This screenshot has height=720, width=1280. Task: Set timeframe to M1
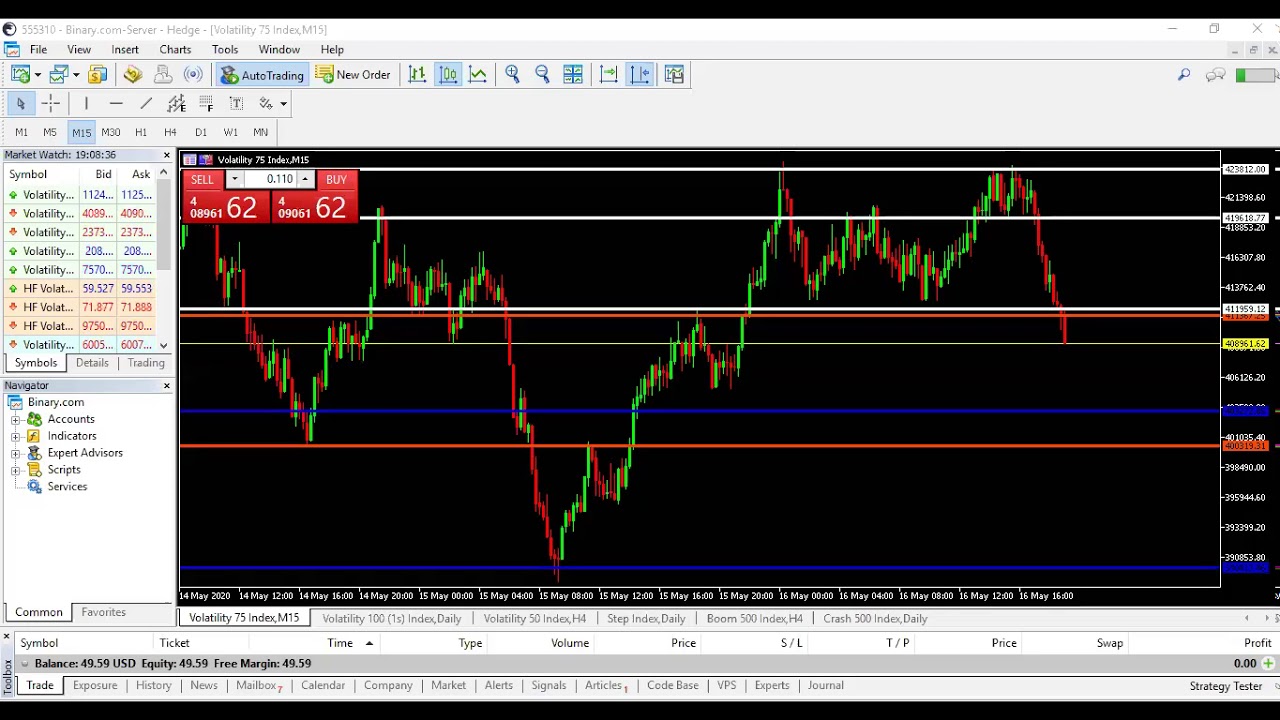click(21, 132)
